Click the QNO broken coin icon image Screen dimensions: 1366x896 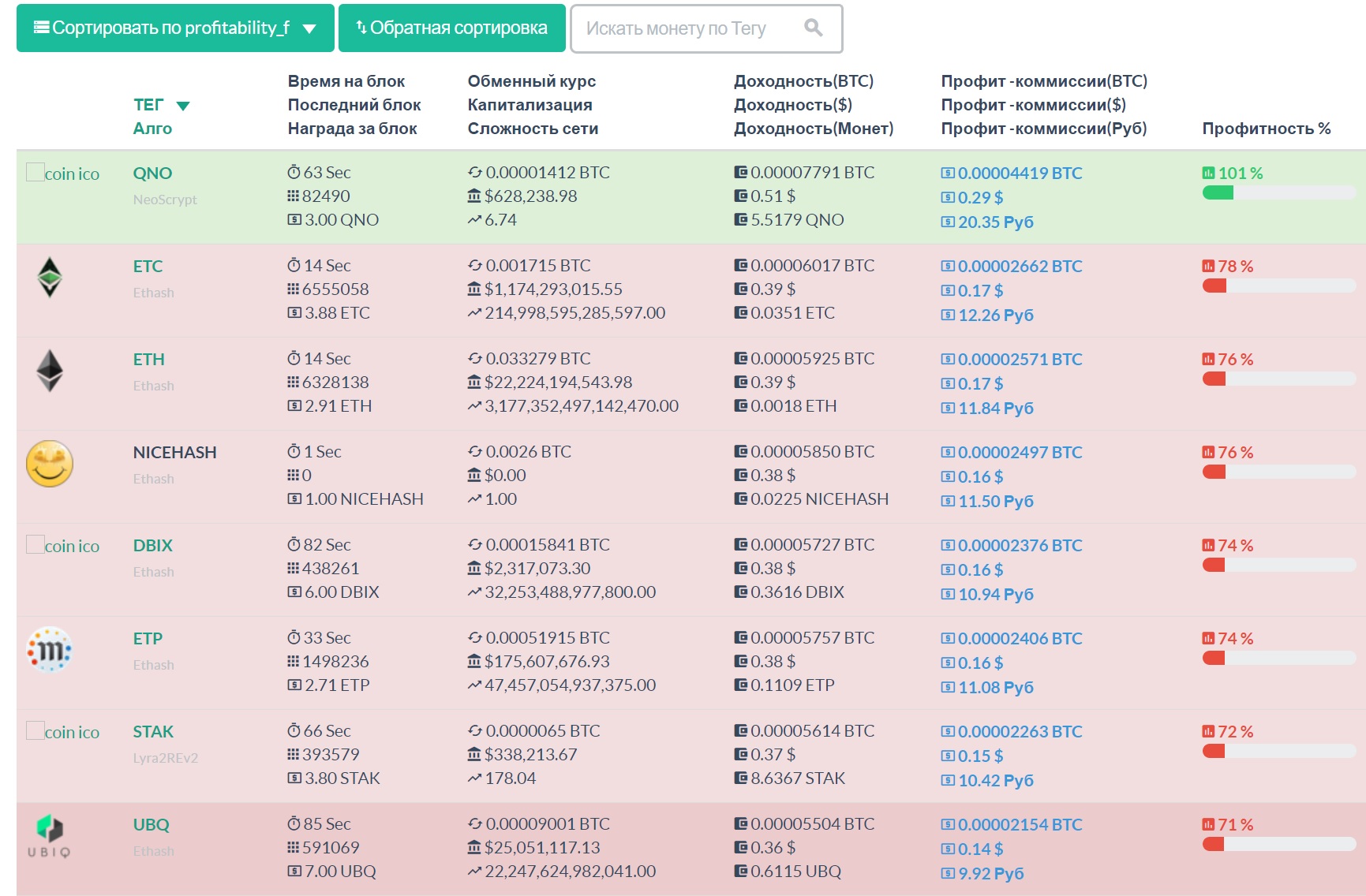click(x=63, y=174)
